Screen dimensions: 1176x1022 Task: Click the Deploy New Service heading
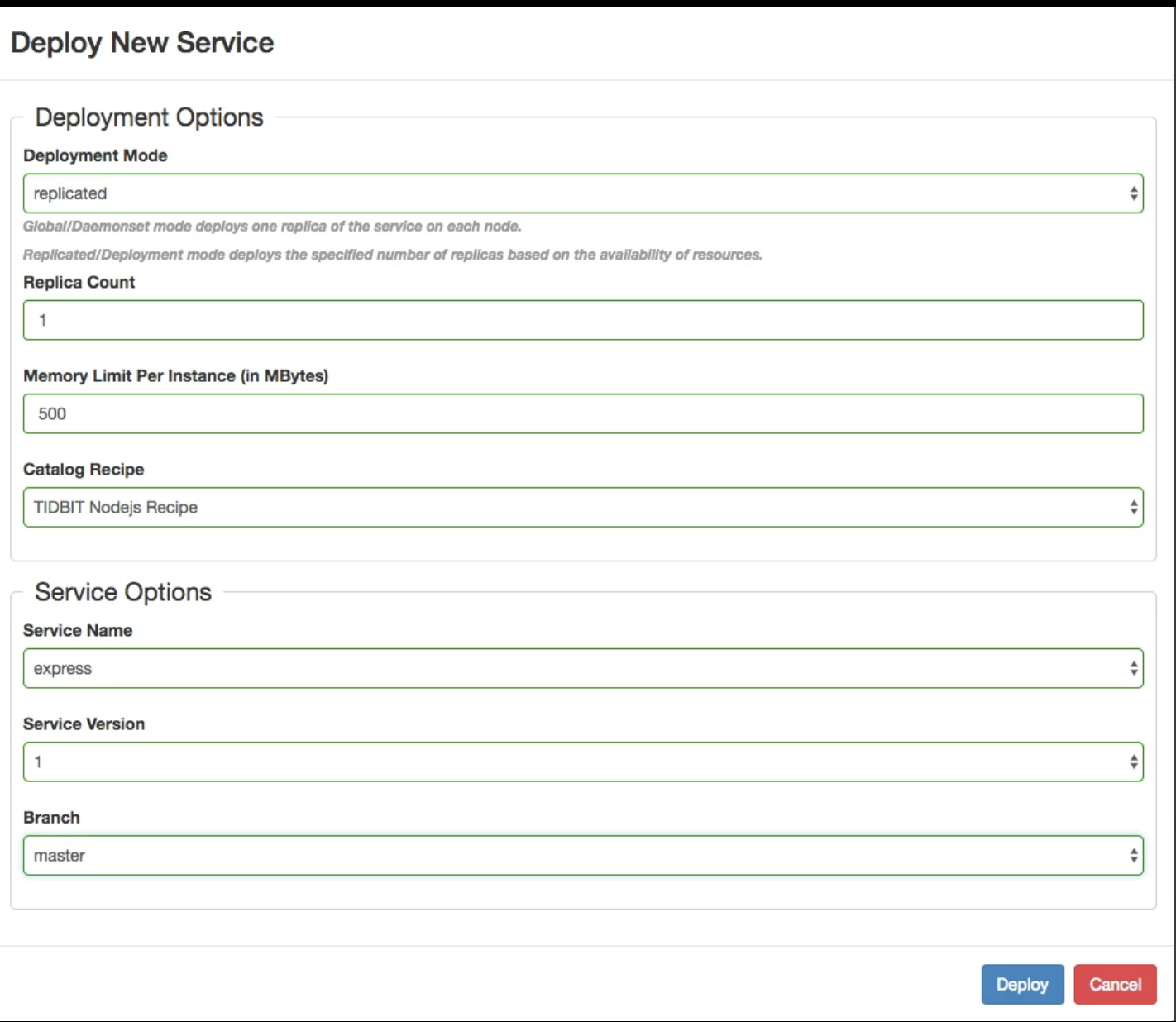pyautogui.click(x=142, y=43)
